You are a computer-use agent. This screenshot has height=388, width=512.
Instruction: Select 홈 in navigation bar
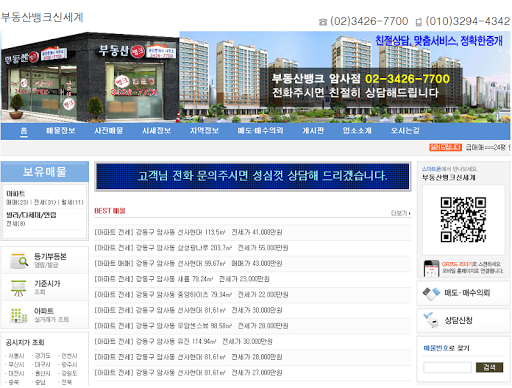pyautogui.click(x=24, y=131)
